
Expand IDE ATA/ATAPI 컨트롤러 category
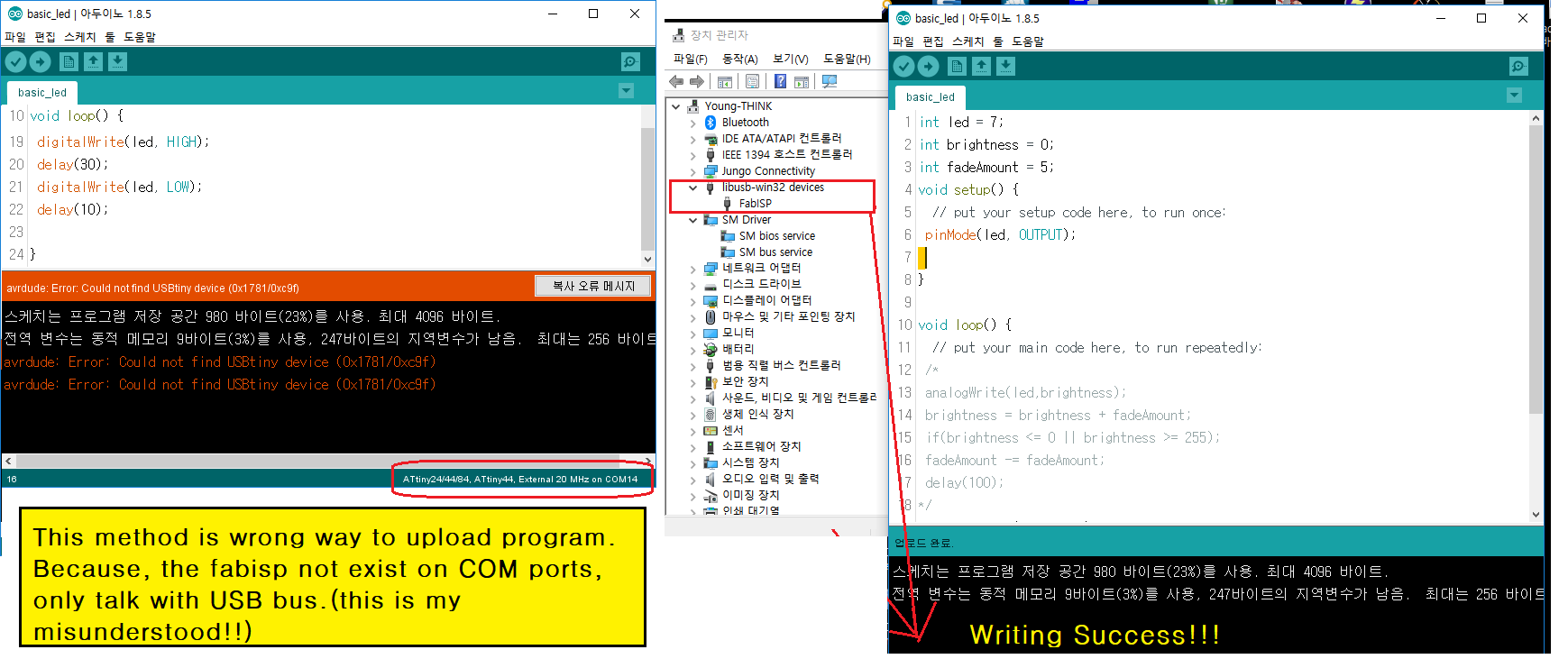[692, 138]
